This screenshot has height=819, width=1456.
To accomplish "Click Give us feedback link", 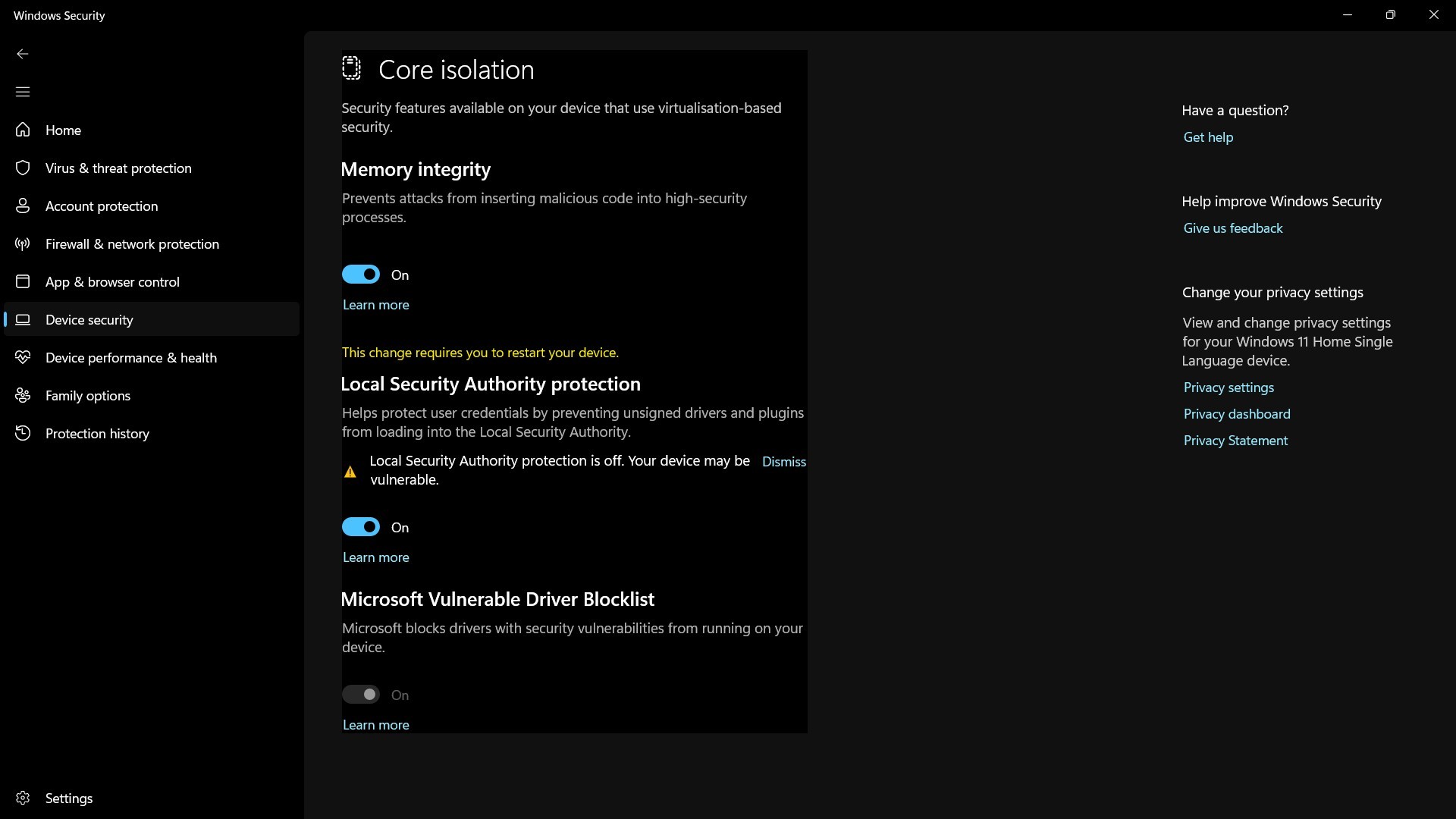I will pos(1233,228).
